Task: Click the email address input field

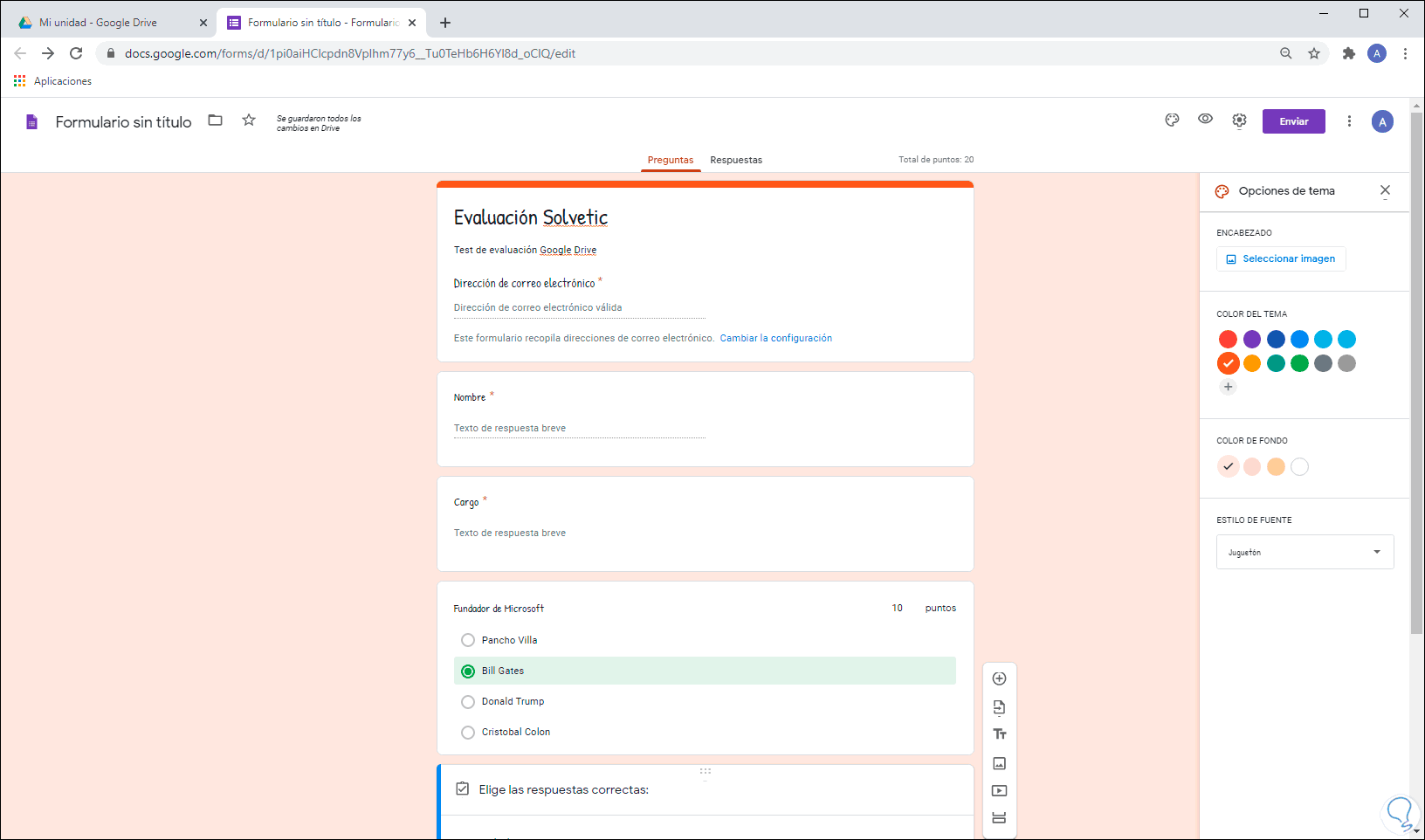Action: [579, 307]
